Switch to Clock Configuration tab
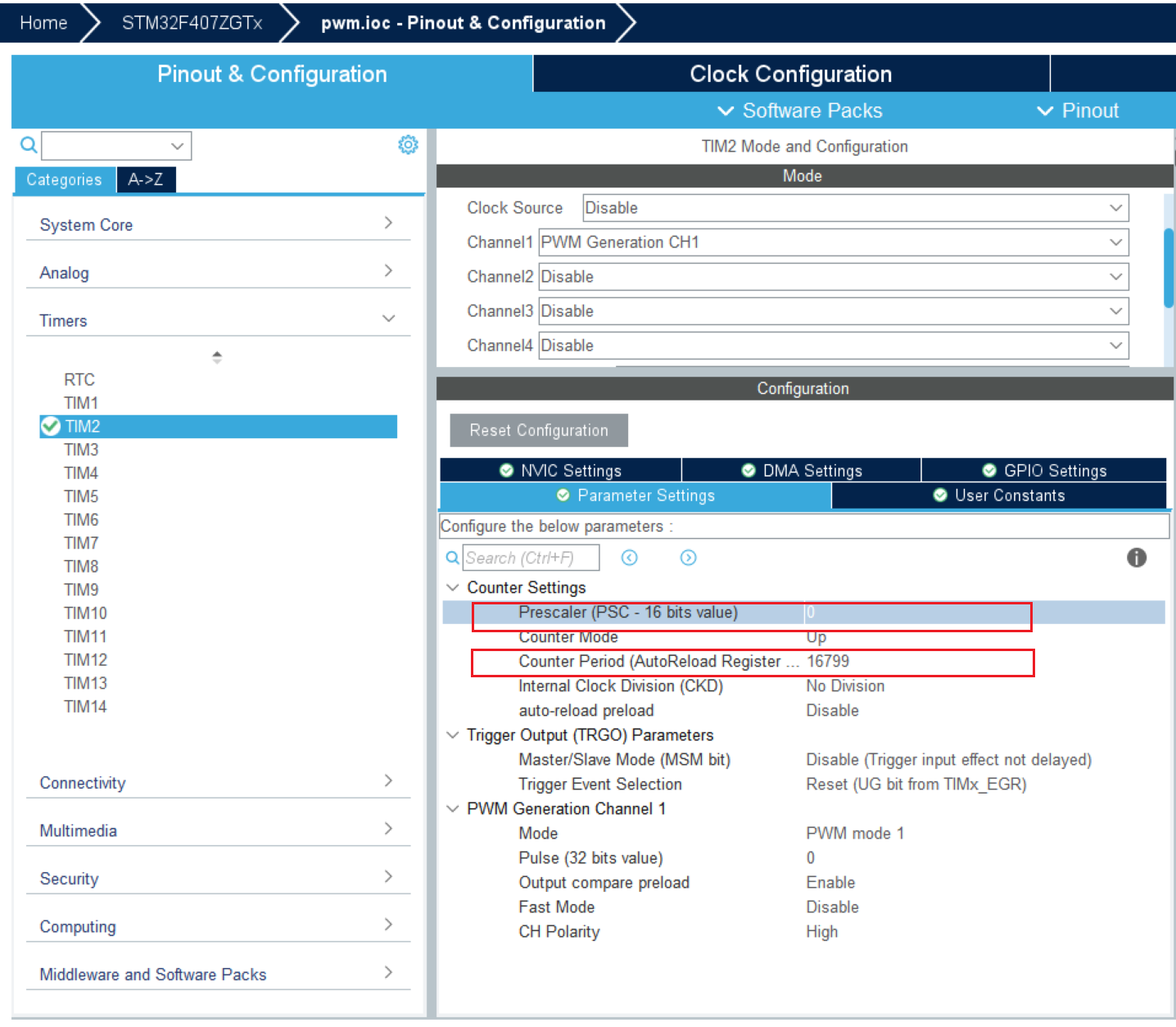This screenshot has height=1027, width=1176. (x=791, y=74)
